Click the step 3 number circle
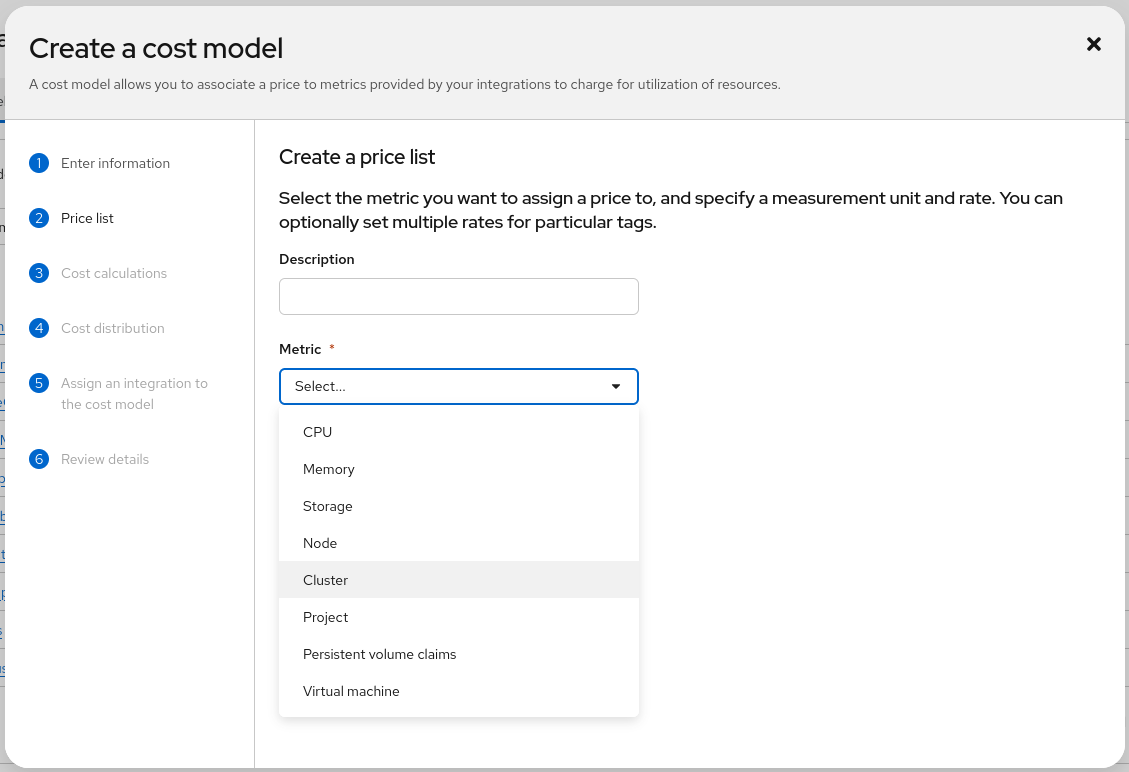This screenshot has height=772, width=1129. coord(39,273)
